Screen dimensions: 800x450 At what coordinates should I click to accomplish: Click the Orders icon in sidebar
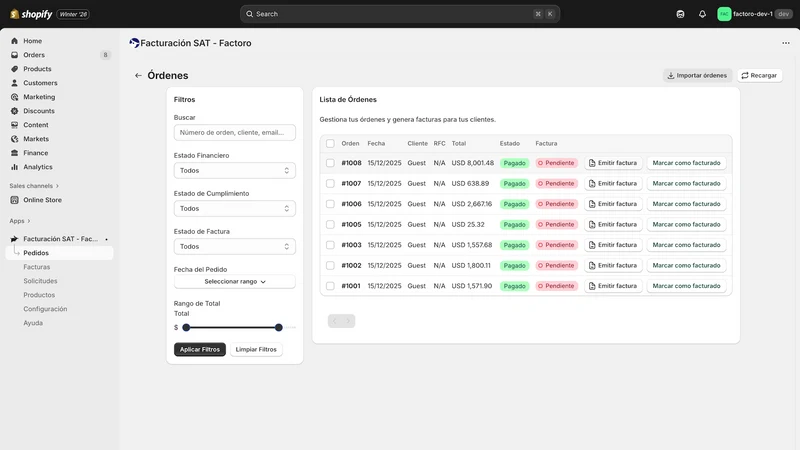coord(14,55)
